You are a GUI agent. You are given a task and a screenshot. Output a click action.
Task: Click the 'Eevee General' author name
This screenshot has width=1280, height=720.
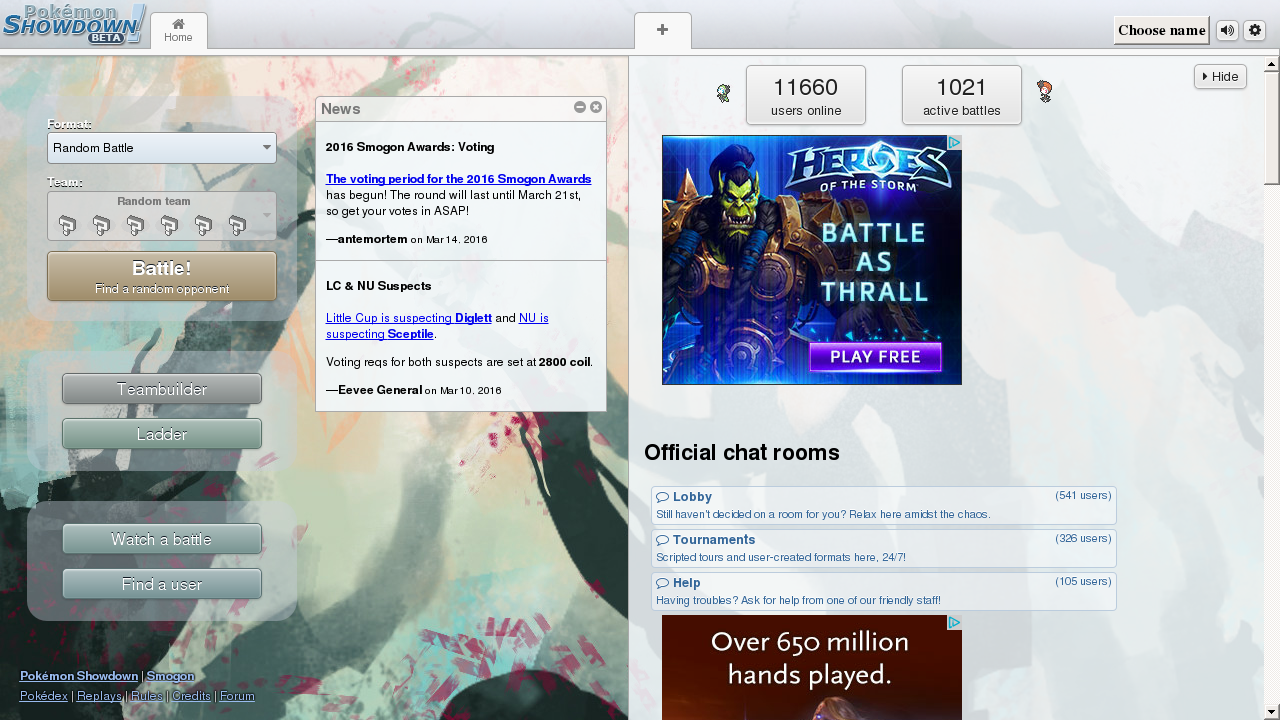380,389
